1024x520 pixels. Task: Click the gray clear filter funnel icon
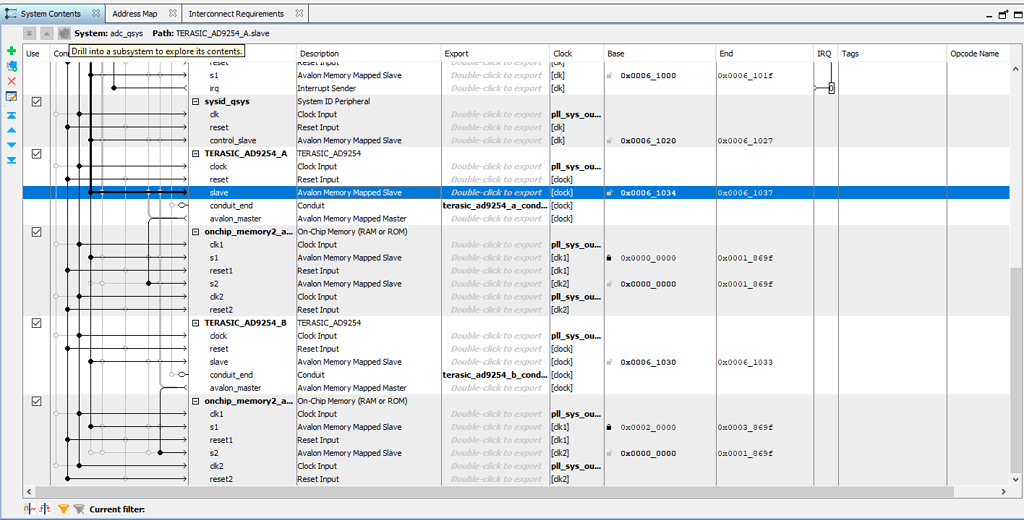78,509
